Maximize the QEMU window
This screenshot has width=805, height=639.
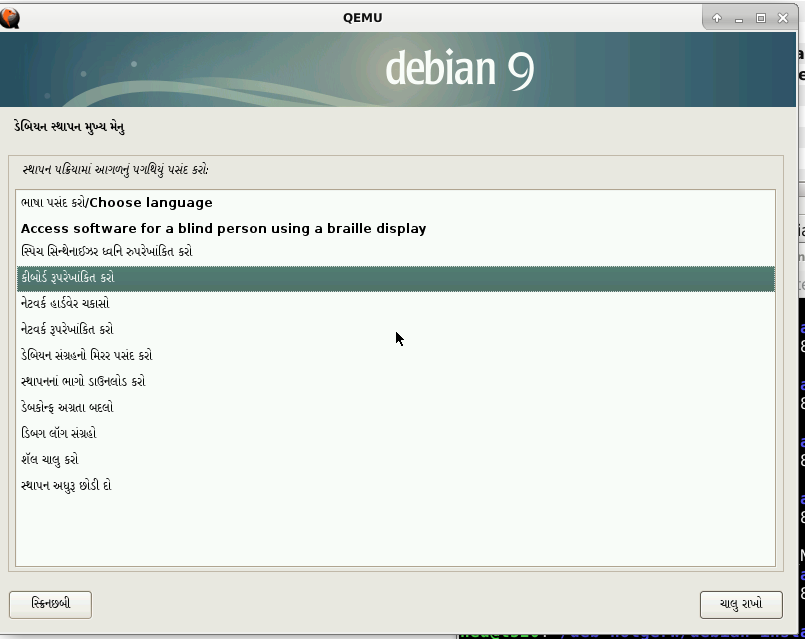761,18
